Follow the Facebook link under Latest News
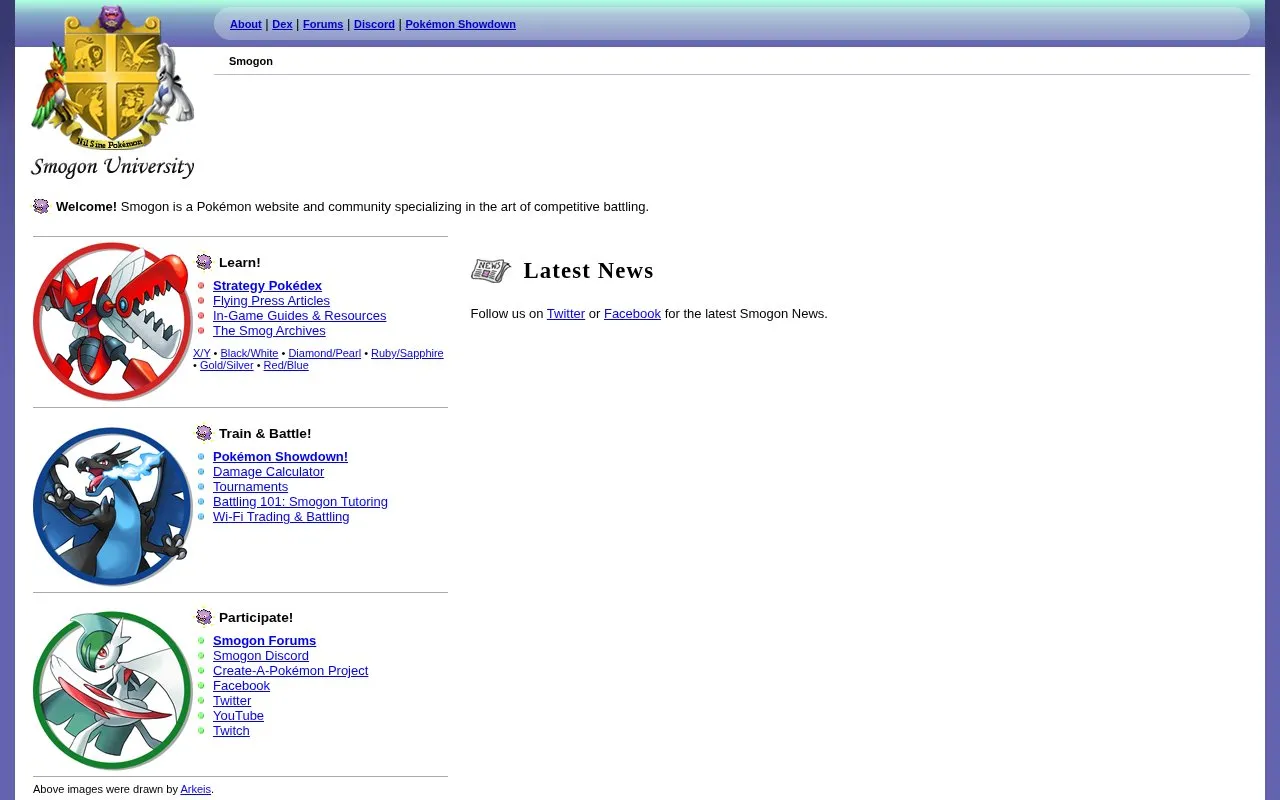The width and height of the screenshot is (1280, 800). (632, 313)
